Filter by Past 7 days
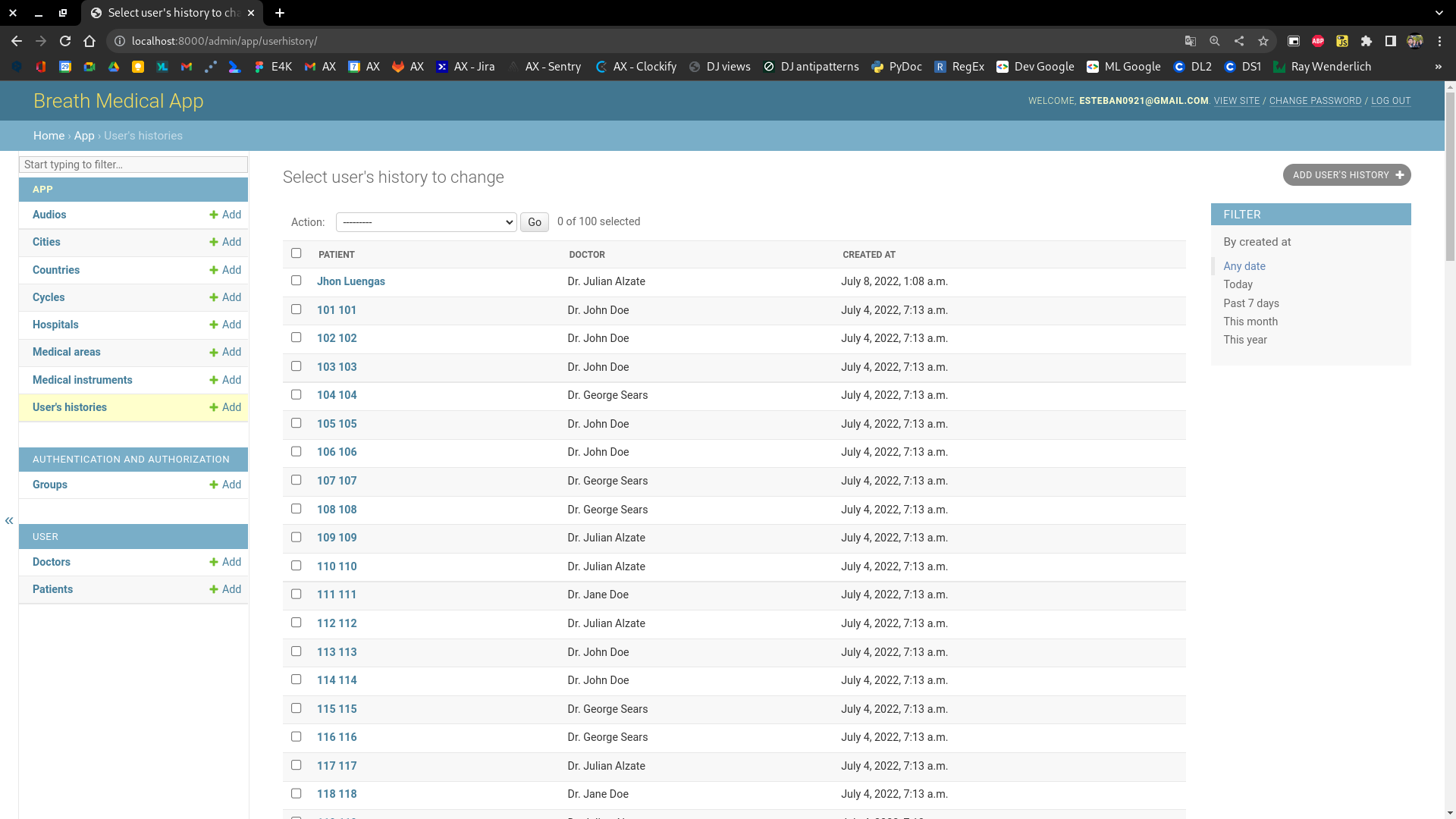1456x819 pixels. tap(1250, 303)
